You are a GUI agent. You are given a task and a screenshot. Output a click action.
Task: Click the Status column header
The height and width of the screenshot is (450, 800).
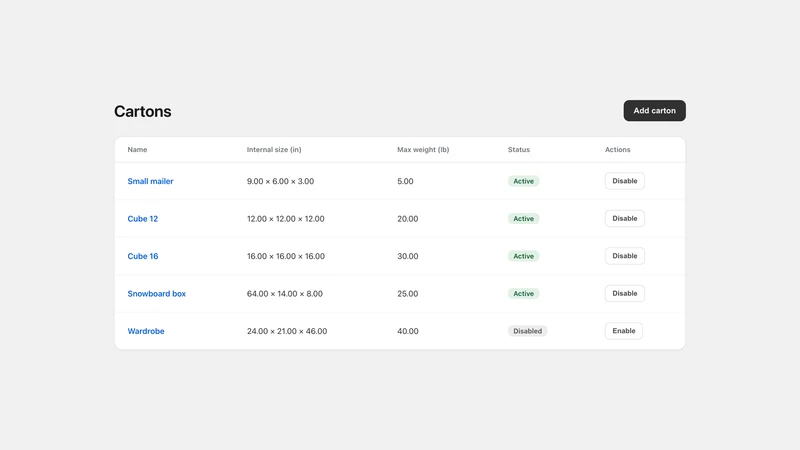tap(519, 149)
